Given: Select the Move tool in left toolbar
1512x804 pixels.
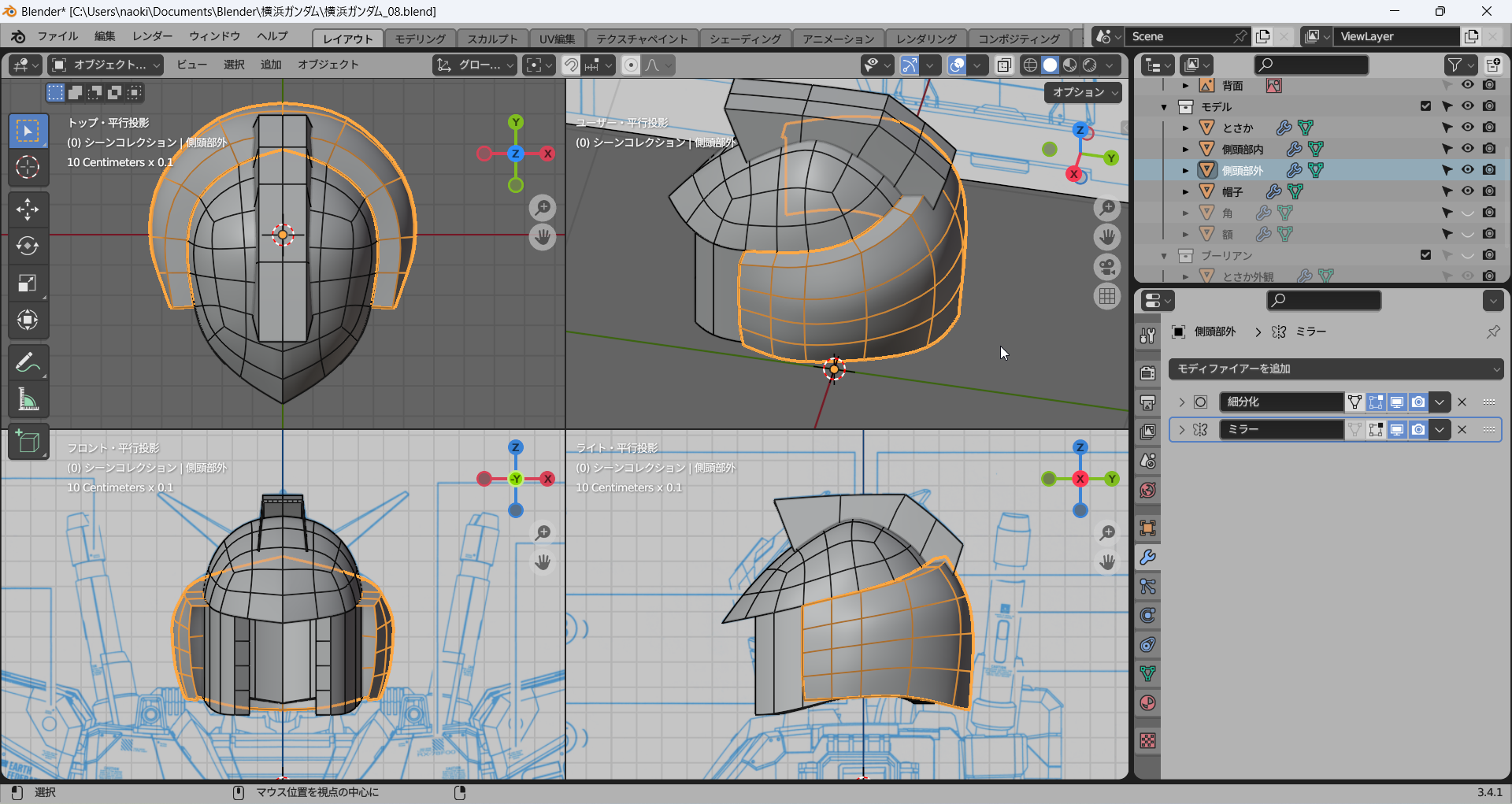Looking at the screenshot, I should click(x=28, y=209).
